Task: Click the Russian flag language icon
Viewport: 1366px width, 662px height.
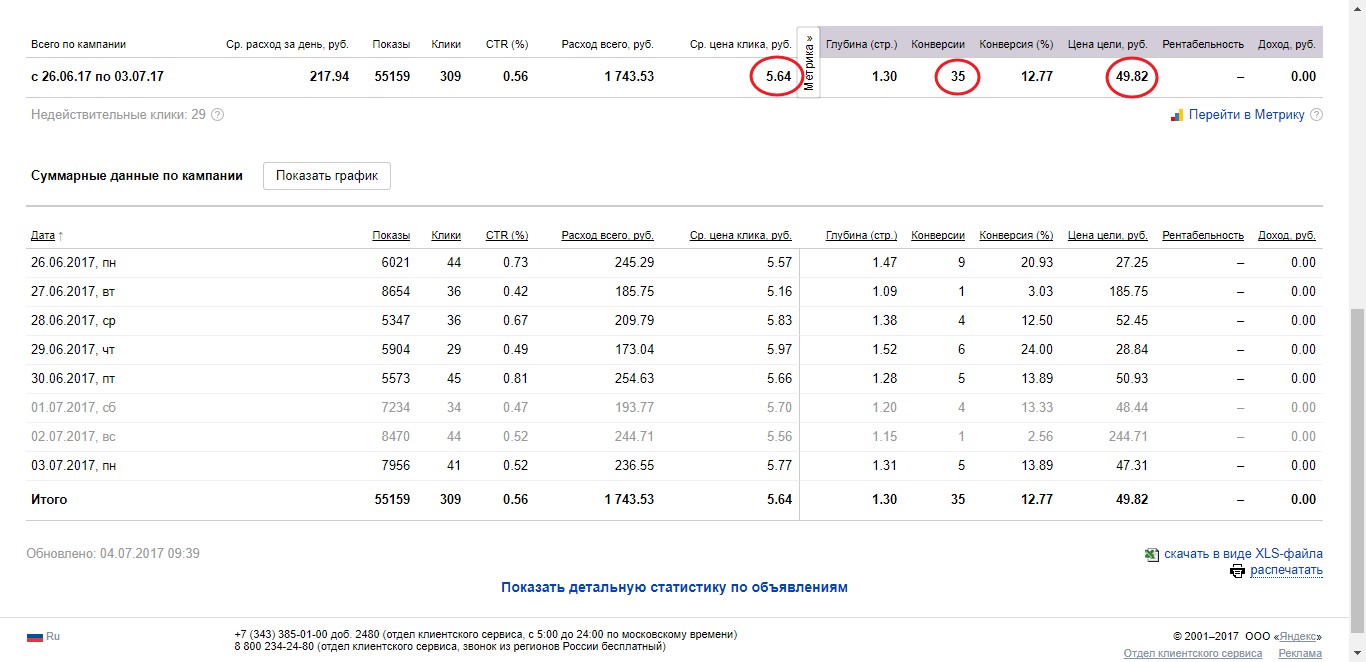Action: click(x=35, y=636)
